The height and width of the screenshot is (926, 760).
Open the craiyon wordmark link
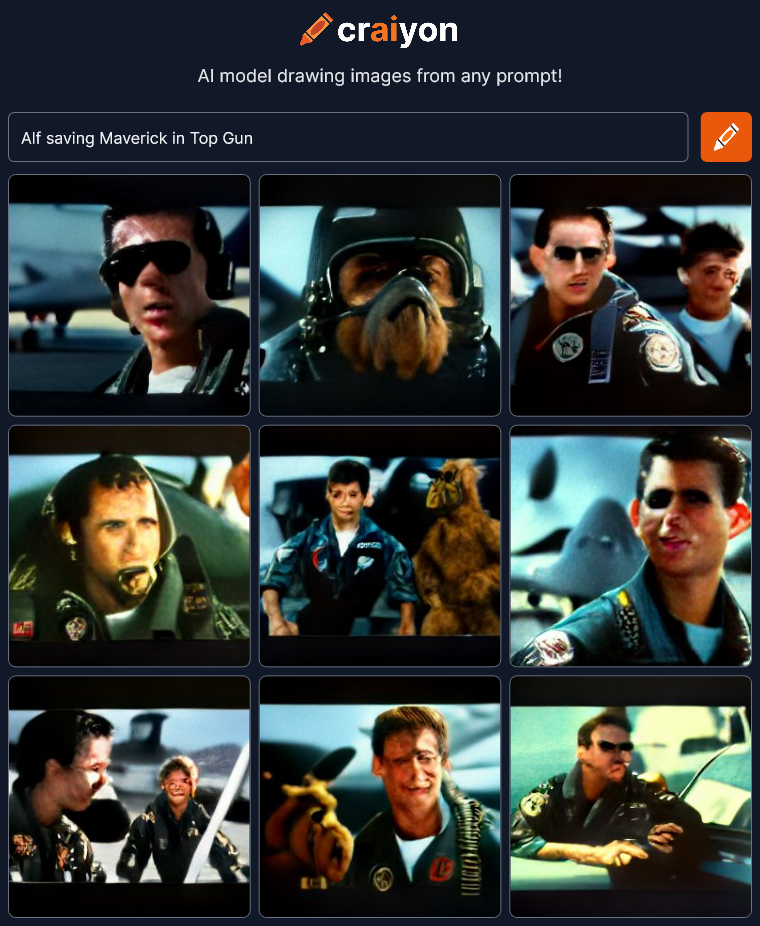397,30
